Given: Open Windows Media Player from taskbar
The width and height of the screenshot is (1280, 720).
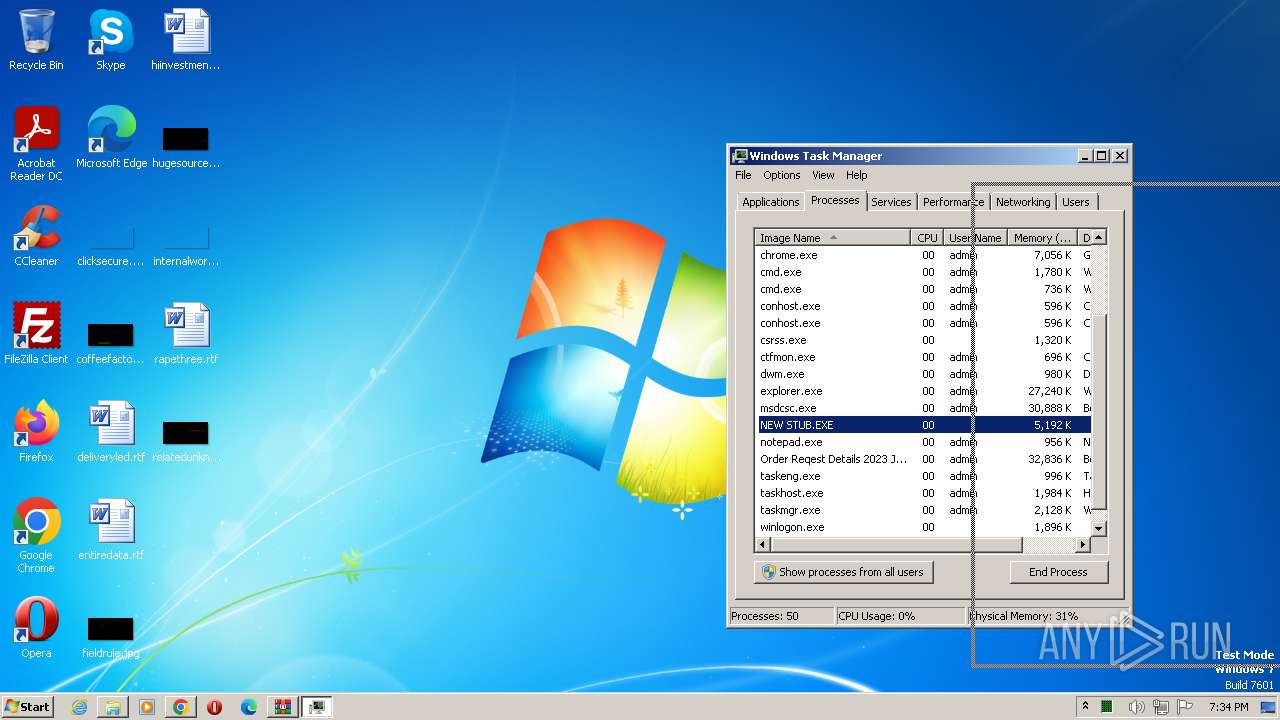Looking at the screenshot, I should pyautogui.click(x=147, y=707).
